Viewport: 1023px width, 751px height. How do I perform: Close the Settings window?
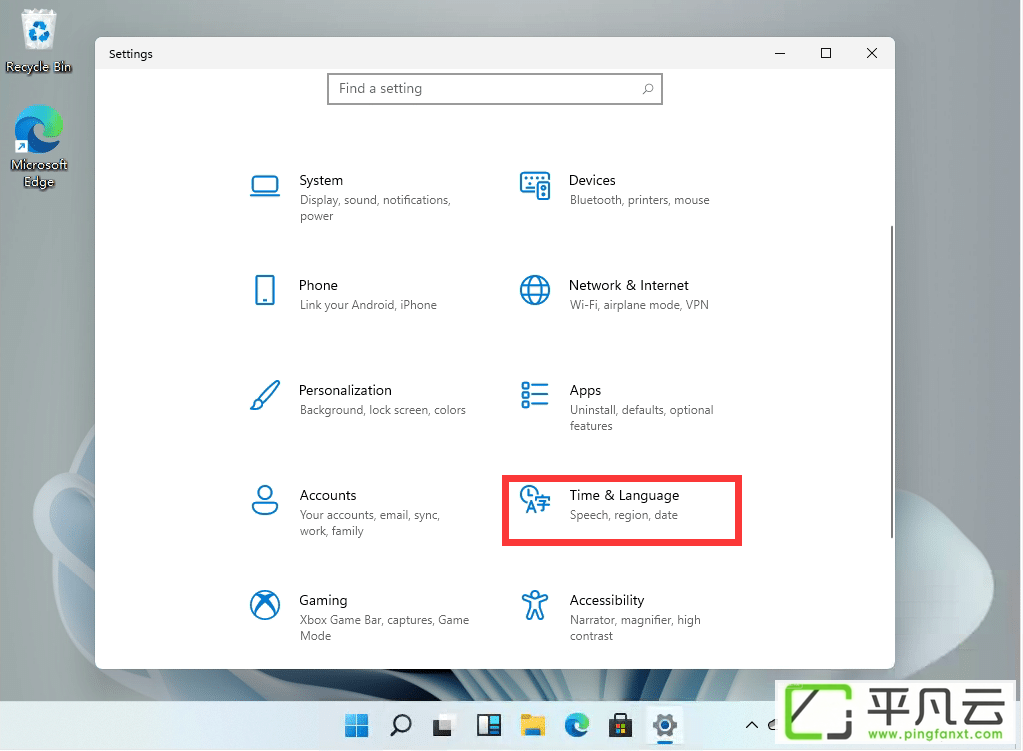[872, 53]
